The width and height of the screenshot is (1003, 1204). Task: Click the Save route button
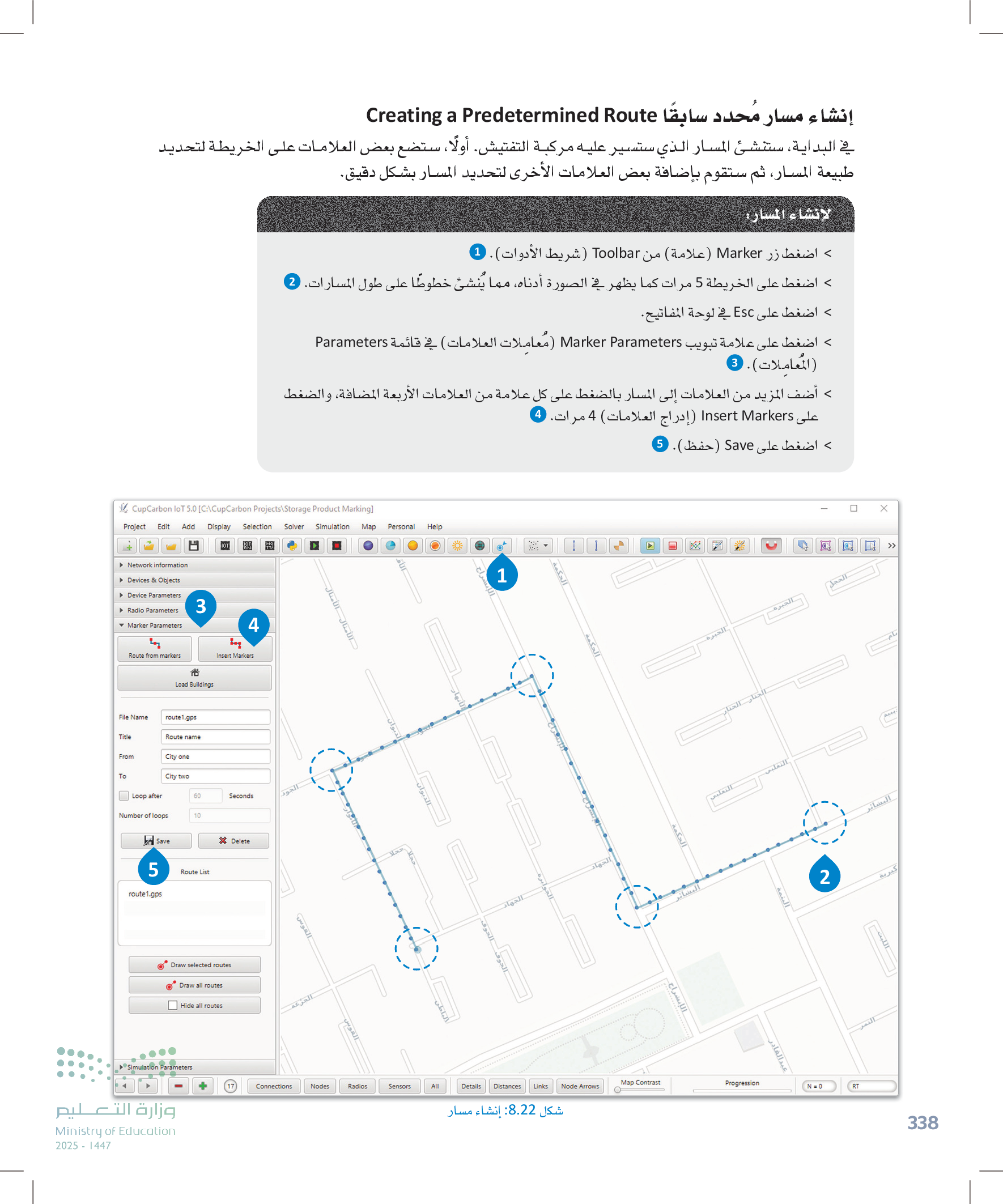coord(156,840)
